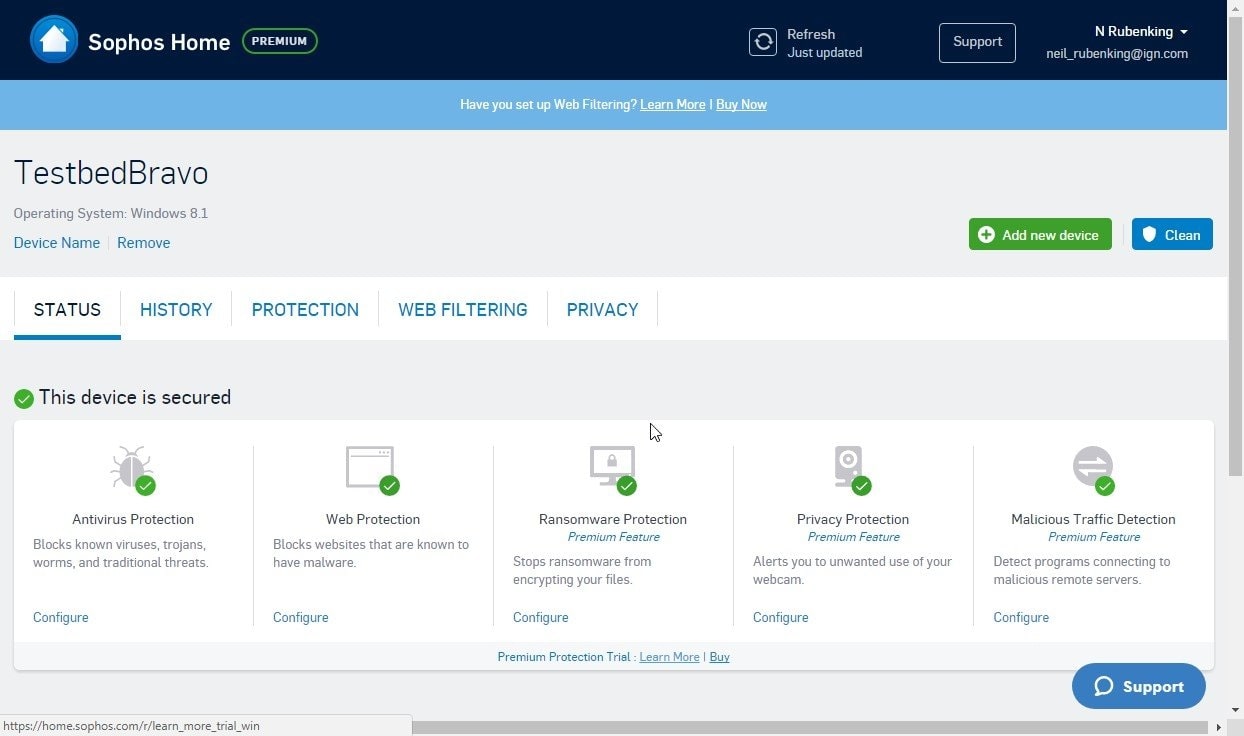Click Configure under Antivirus Protection

click(x=61, y=617)
